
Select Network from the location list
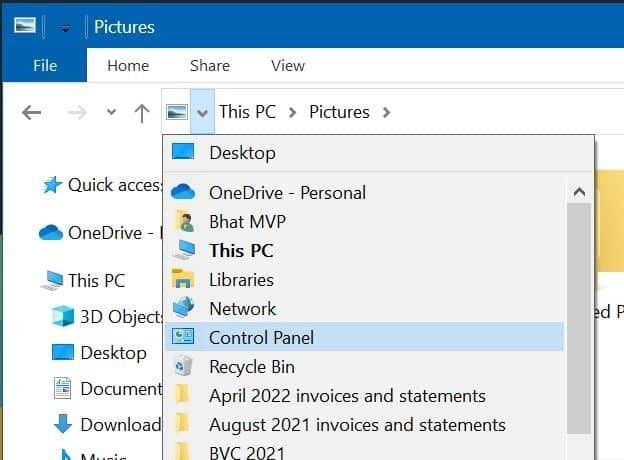(242, 309)
